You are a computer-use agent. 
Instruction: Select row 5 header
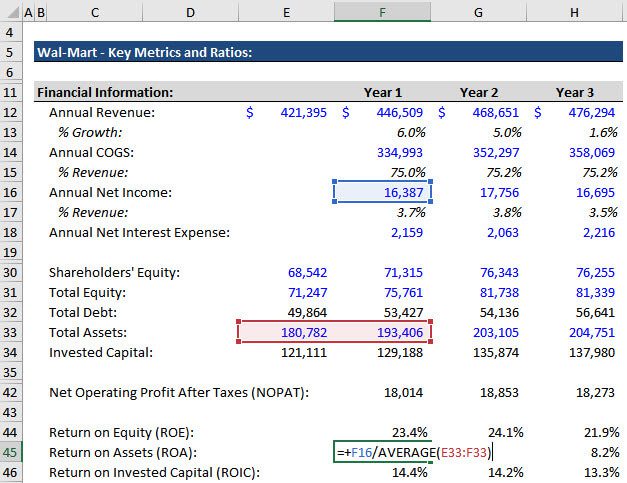(x=10, y=52)
